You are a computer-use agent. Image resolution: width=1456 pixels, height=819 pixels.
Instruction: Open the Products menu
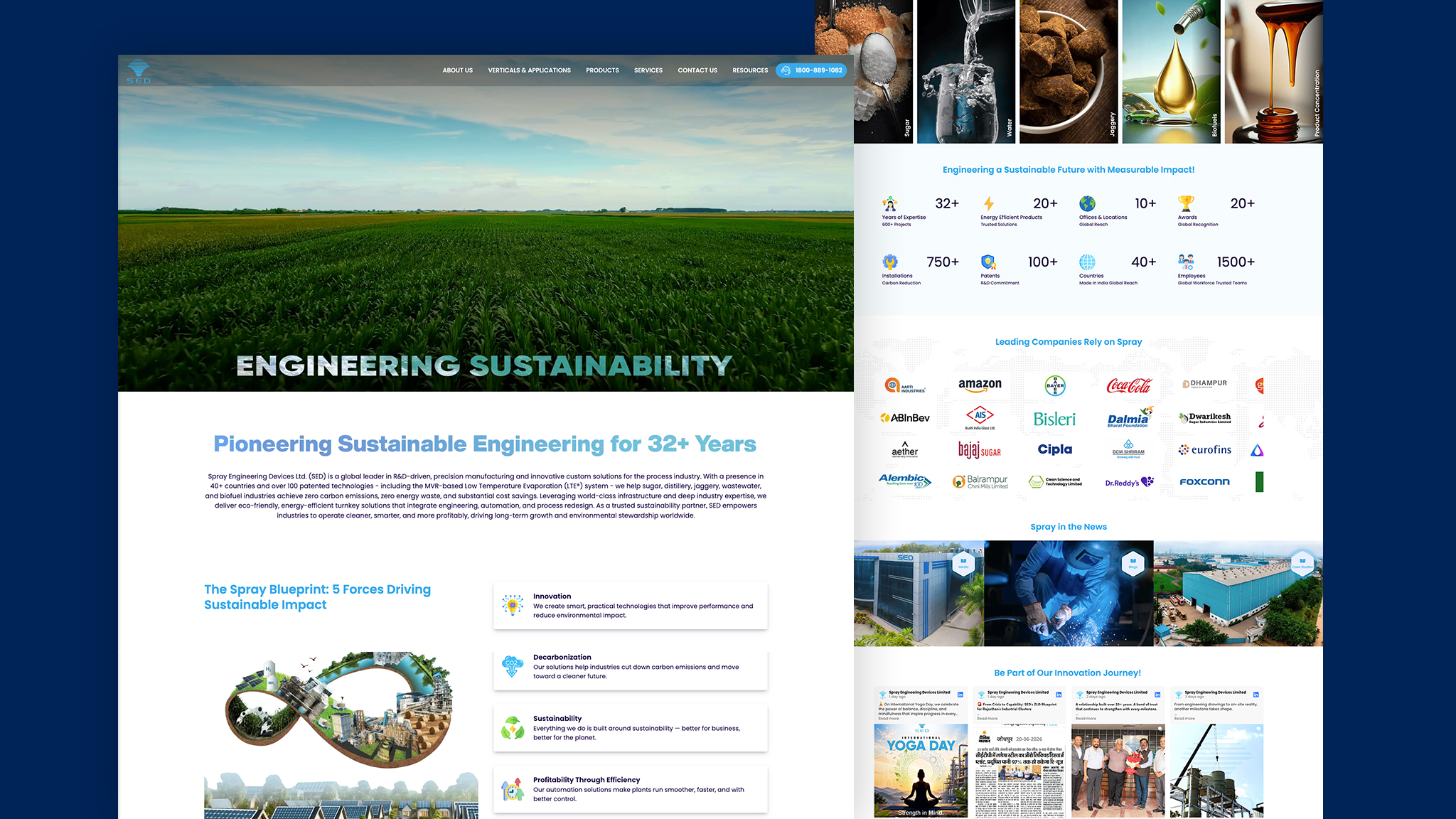pos(602,70)
